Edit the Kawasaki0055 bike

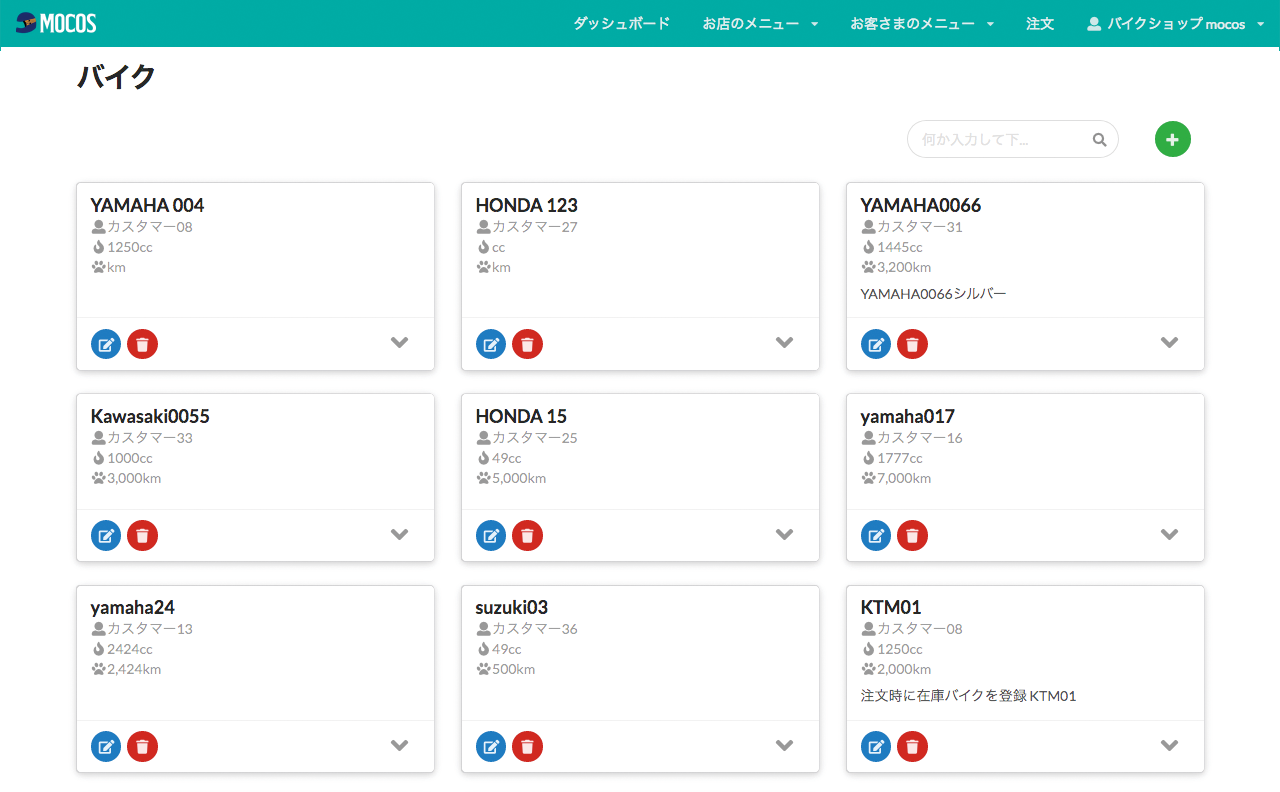click(x=106, y=535)
